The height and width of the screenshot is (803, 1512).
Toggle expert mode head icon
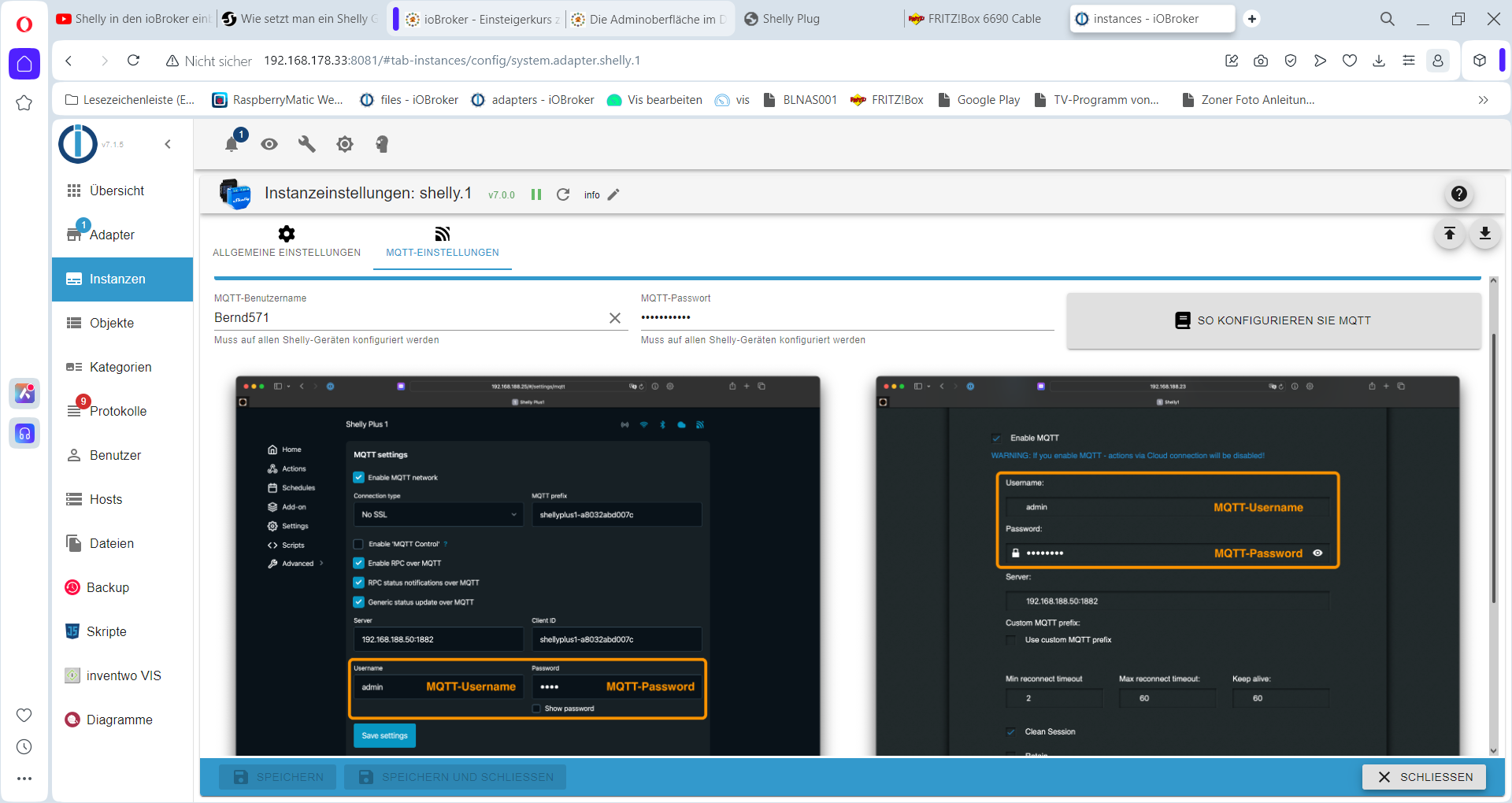382,144
